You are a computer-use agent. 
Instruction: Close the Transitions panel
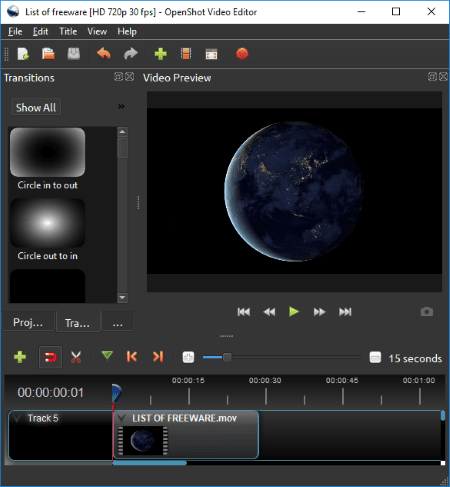point(130,77)
